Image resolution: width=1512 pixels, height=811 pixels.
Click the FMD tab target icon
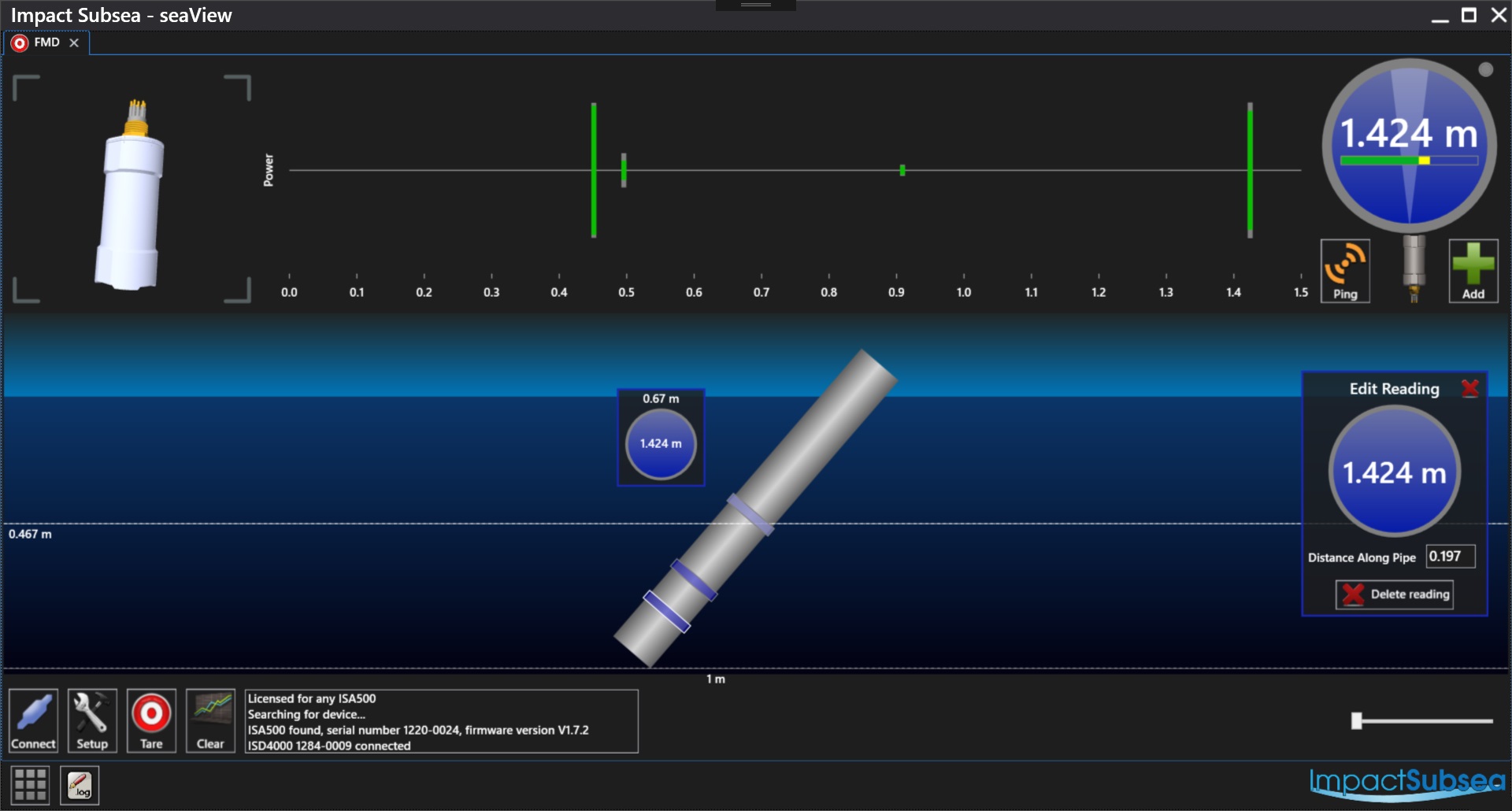pos(20,43)
